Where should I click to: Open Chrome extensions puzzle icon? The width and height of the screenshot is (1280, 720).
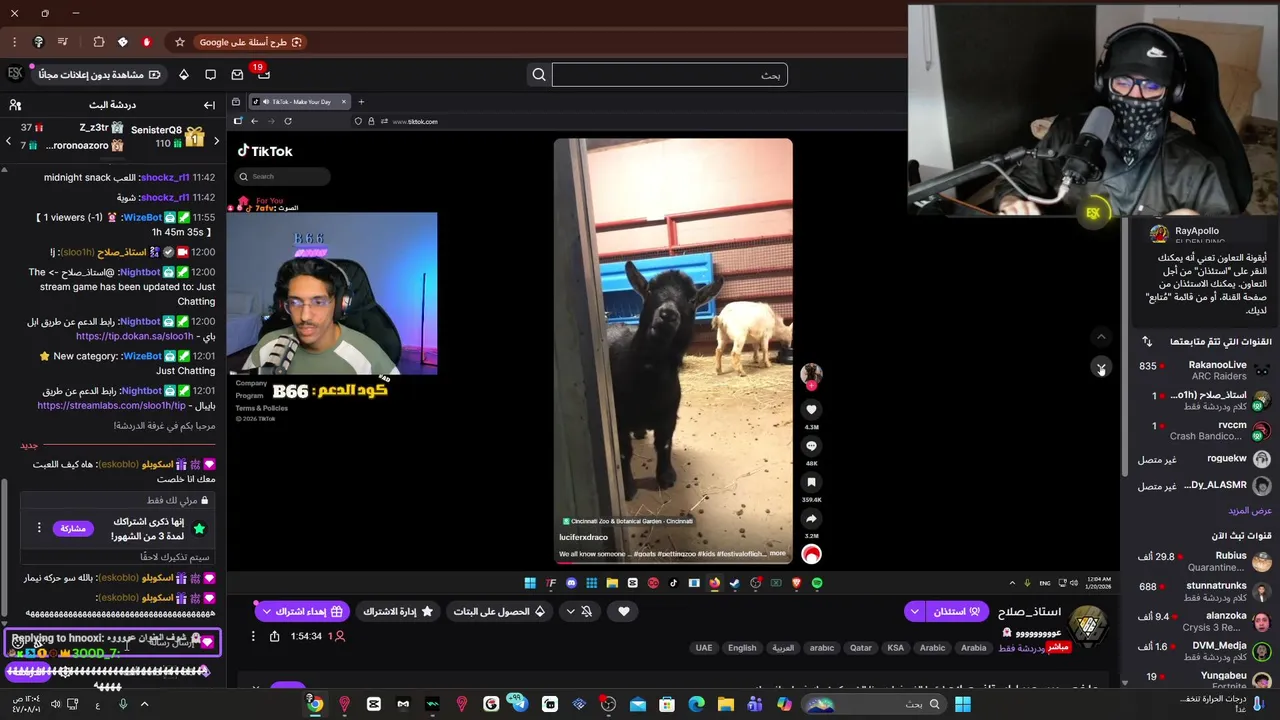click(99, 42)
